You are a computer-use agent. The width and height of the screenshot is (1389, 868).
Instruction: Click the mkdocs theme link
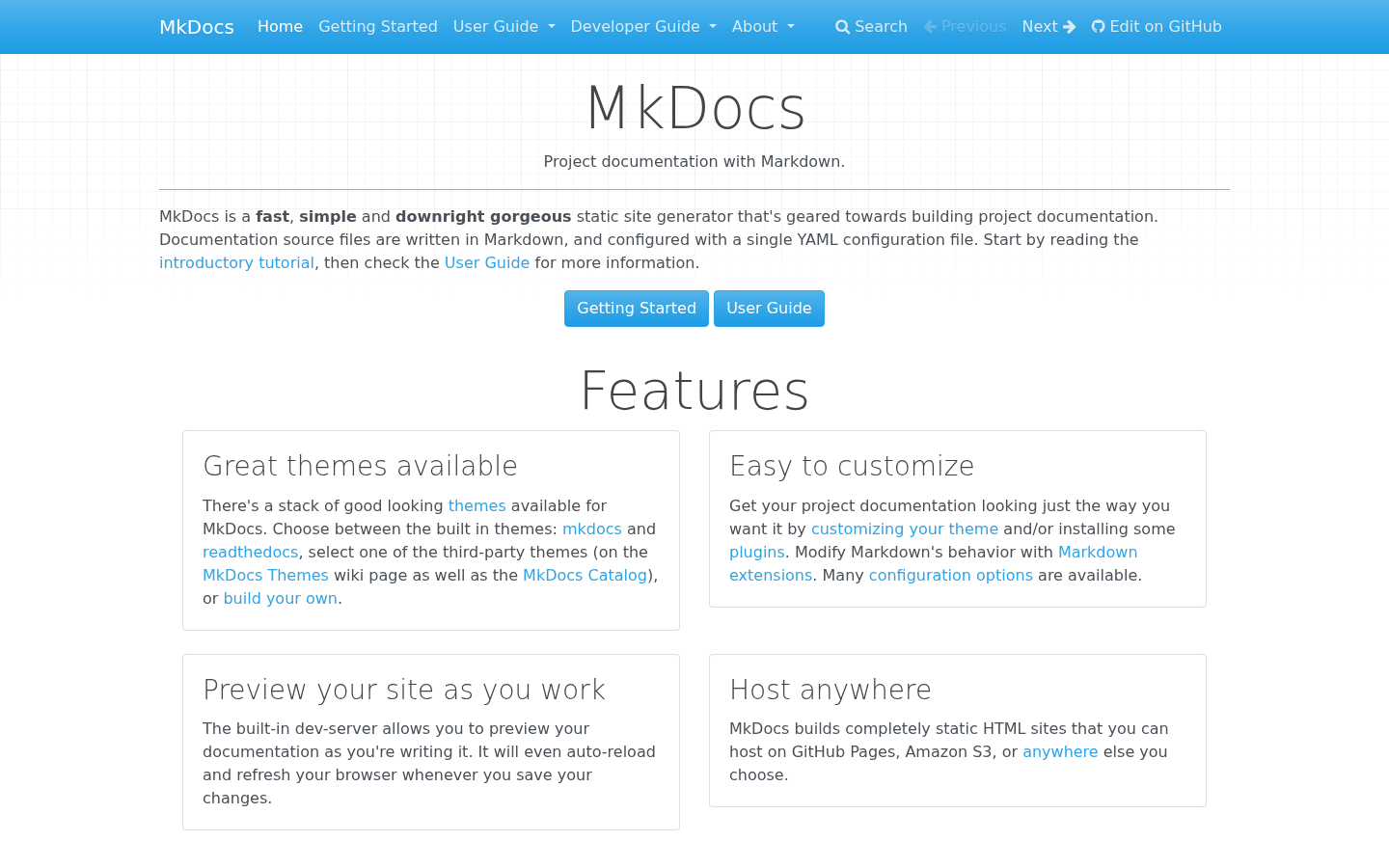tap(592, 529)
